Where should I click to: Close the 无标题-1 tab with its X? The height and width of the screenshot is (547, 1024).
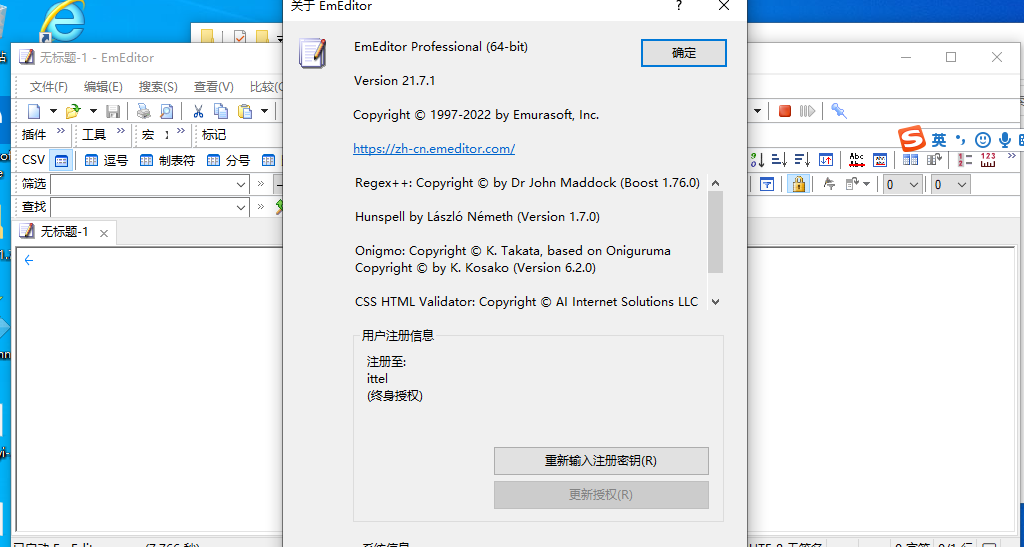coord(103,233)
